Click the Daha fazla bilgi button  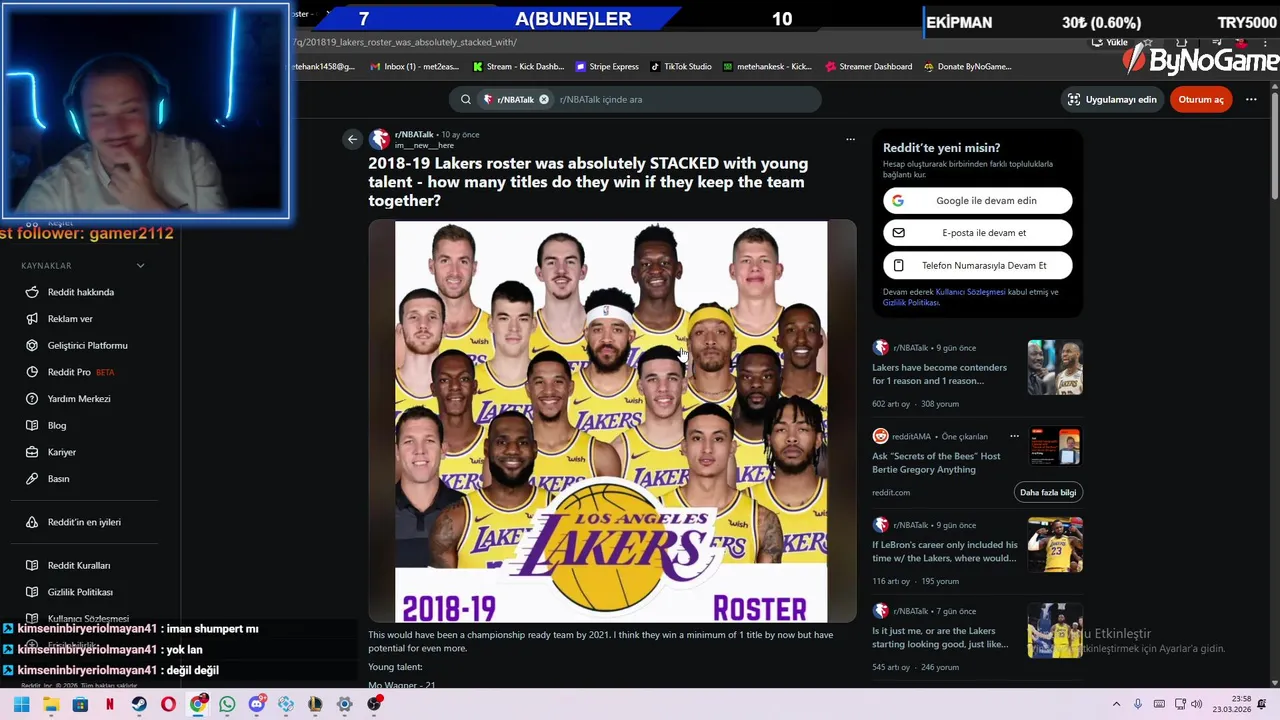point(1048,492)
